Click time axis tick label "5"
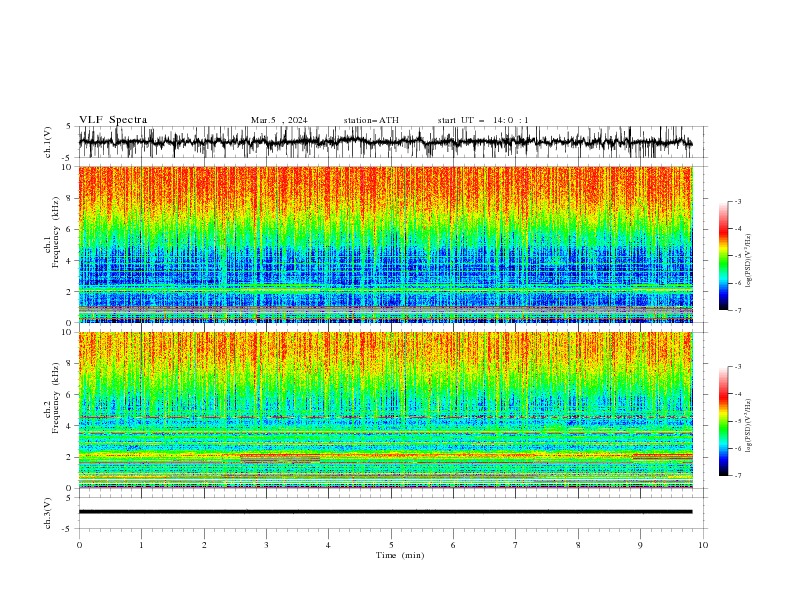 pos(391,545)
